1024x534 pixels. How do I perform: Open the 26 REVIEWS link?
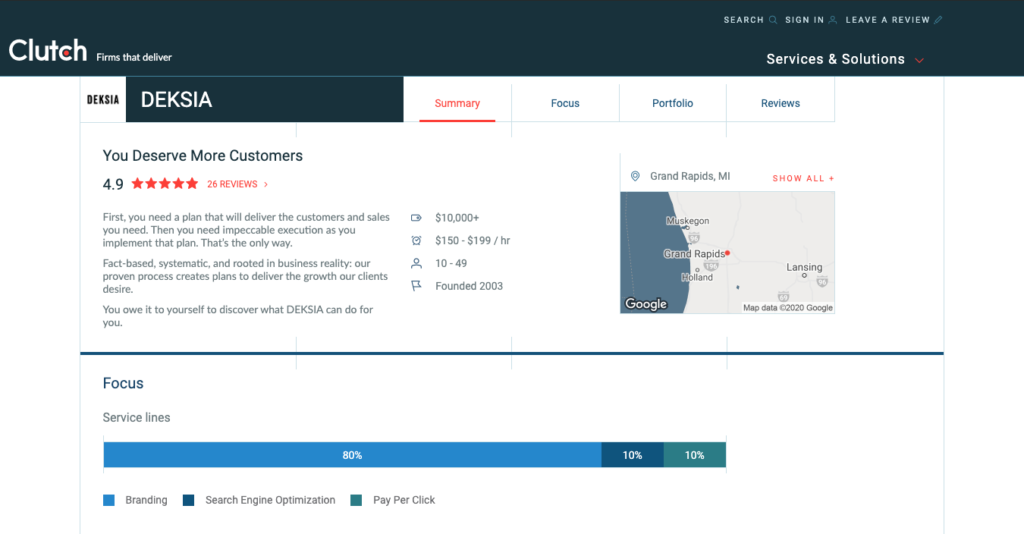232,184
